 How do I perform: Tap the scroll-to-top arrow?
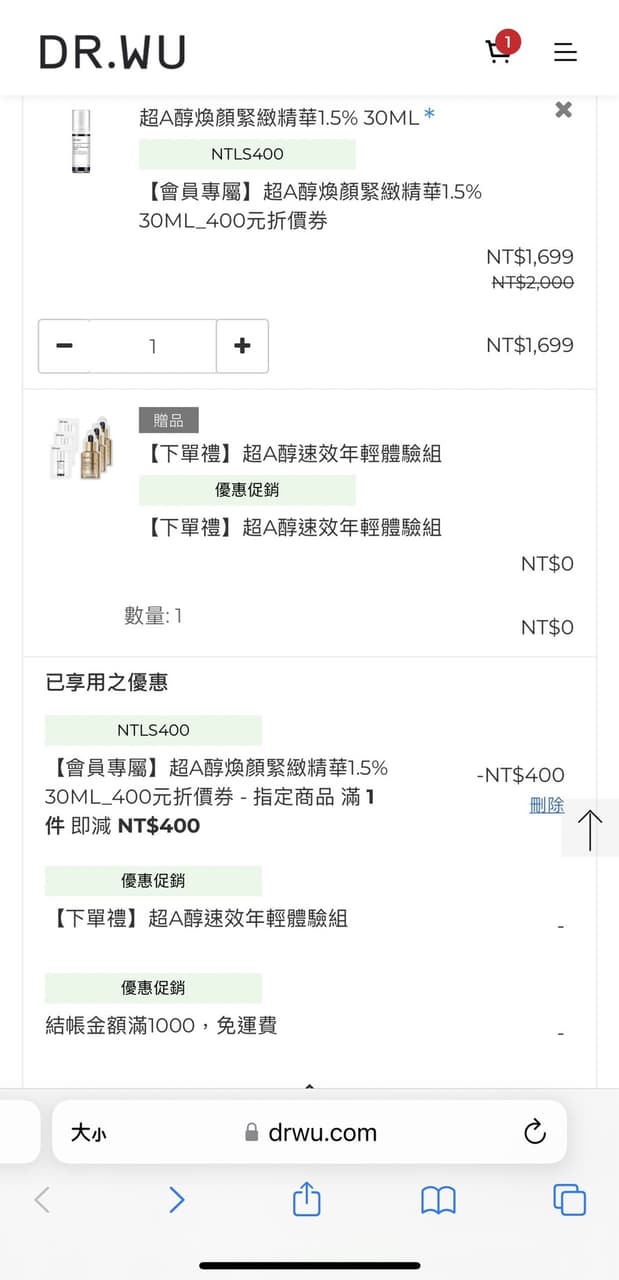pos(589,828)
